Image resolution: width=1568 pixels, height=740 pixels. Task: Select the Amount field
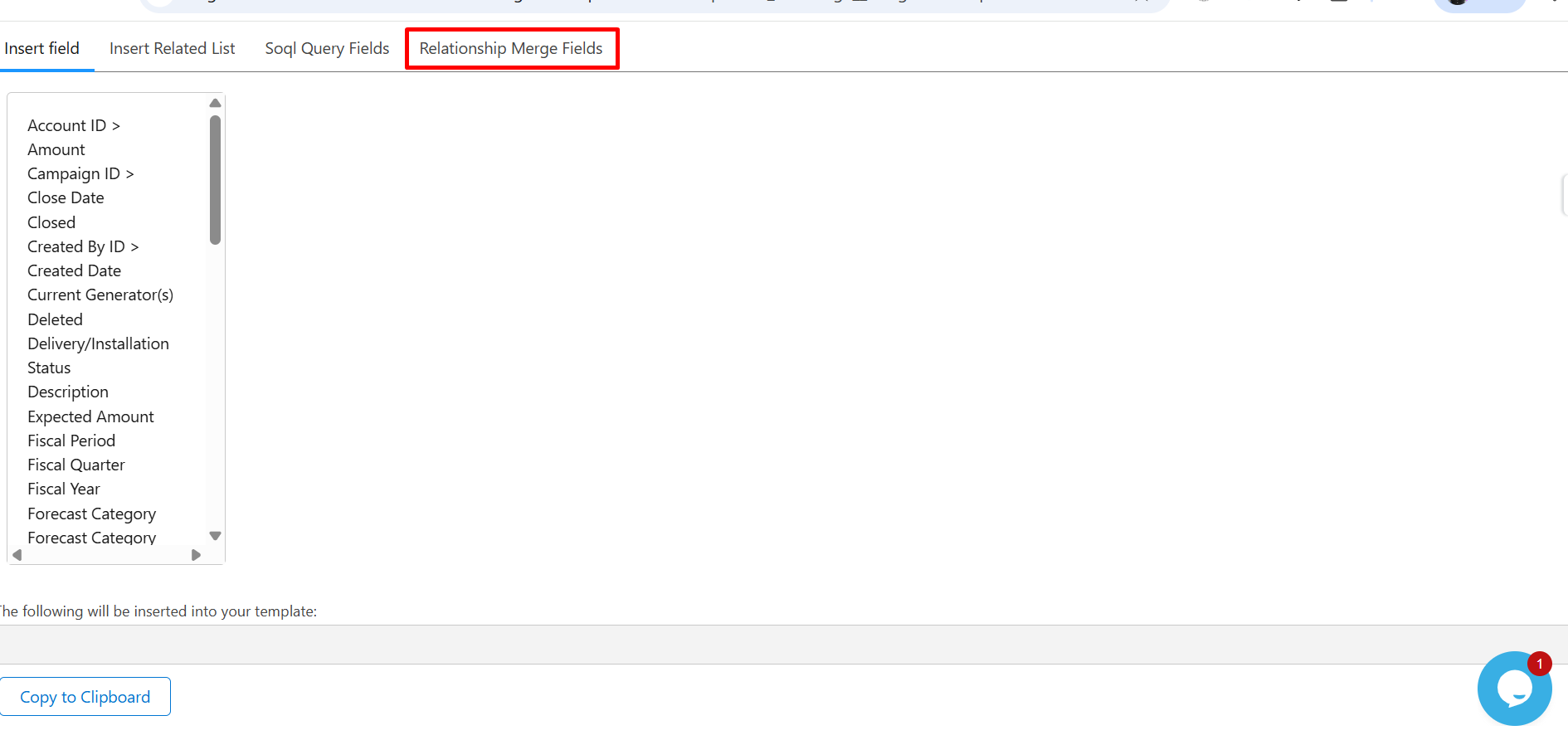click(56, 149)
